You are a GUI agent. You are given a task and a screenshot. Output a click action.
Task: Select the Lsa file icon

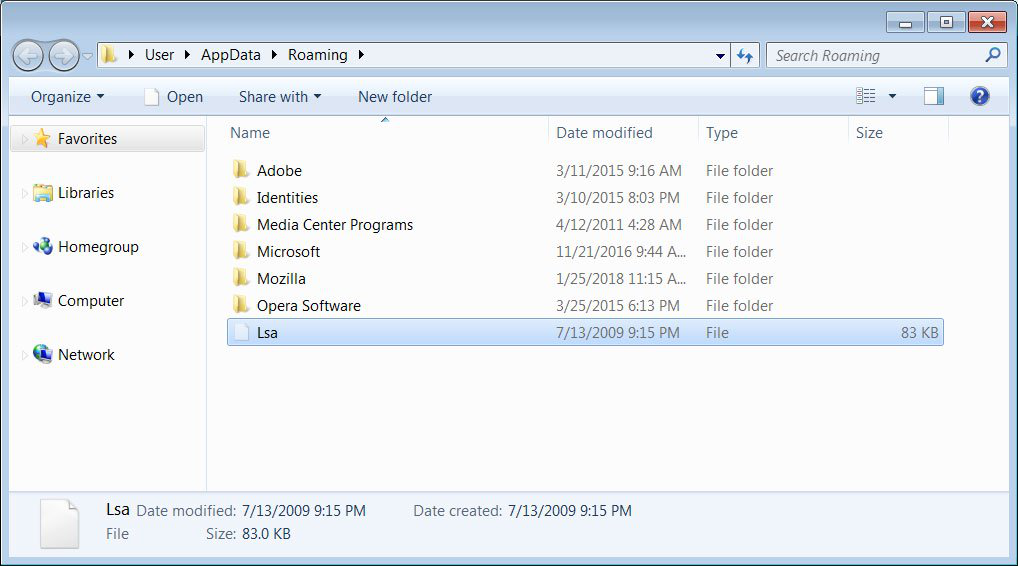pos(242,332)
